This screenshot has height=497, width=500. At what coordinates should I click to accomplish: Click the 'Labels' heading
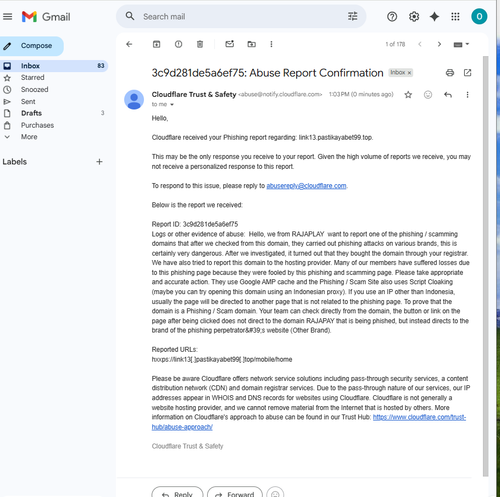(x=14, y=162)
